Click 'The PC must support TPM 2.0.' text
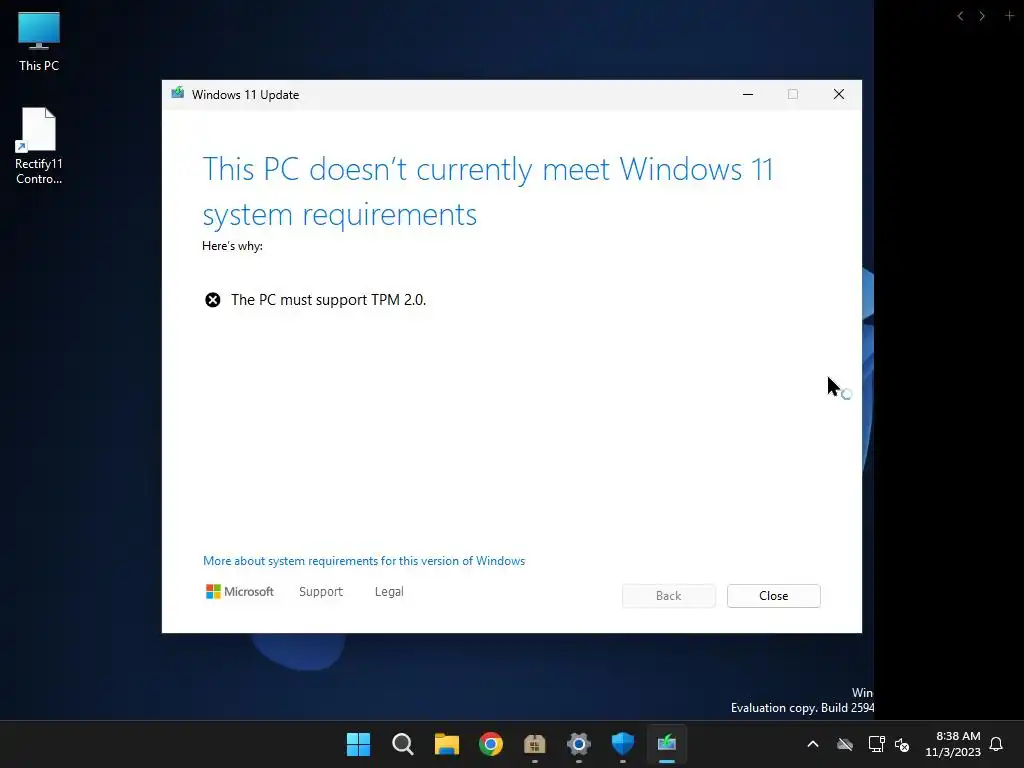The height and width of the screenshot is (768, 1024). point(328,300)
